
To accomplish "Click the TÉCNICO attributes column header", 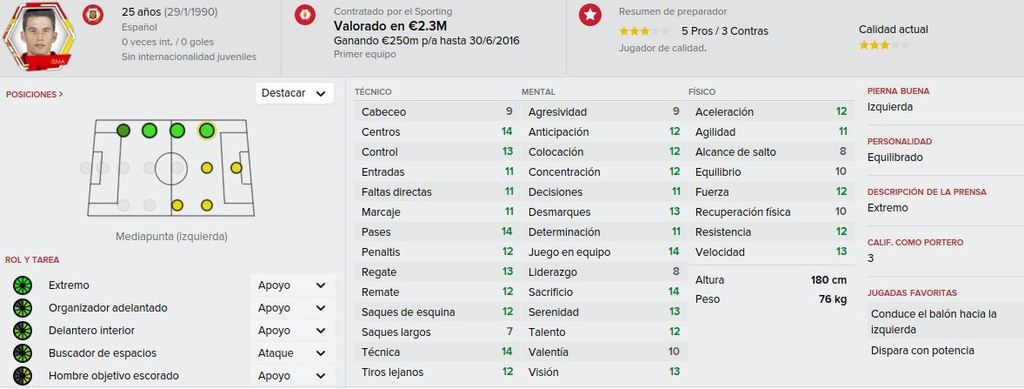I will [x=373, y=92].
